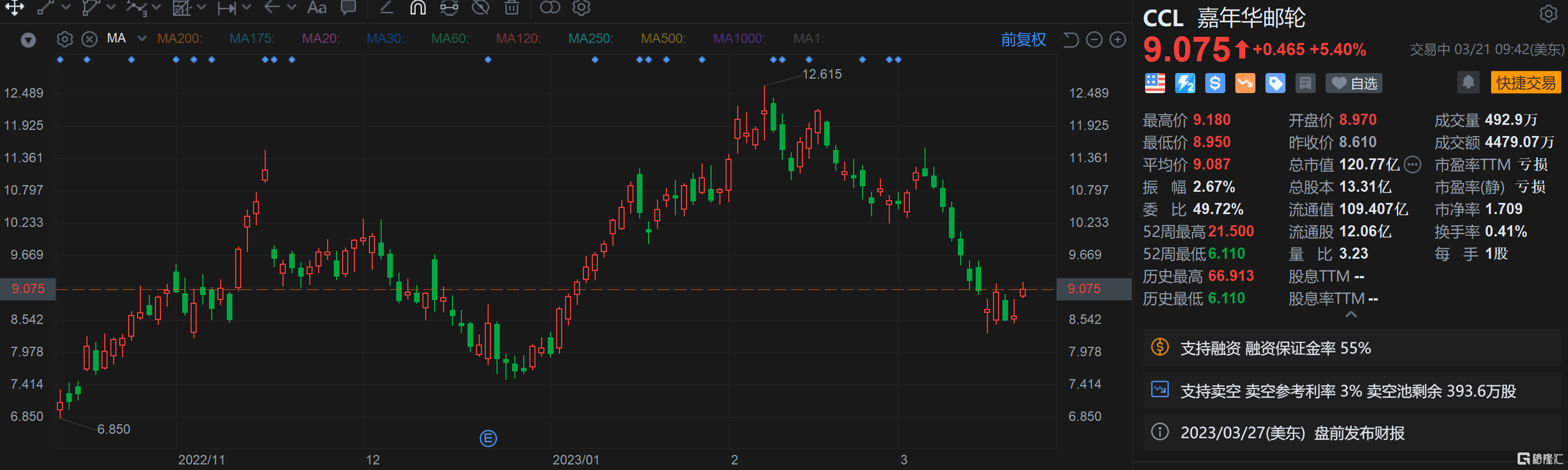Image resolution: width=1568 pixels, height=470 pixels.
Task: Select the range measure tool
Action: pyautogui.click(x=227, y=7)
